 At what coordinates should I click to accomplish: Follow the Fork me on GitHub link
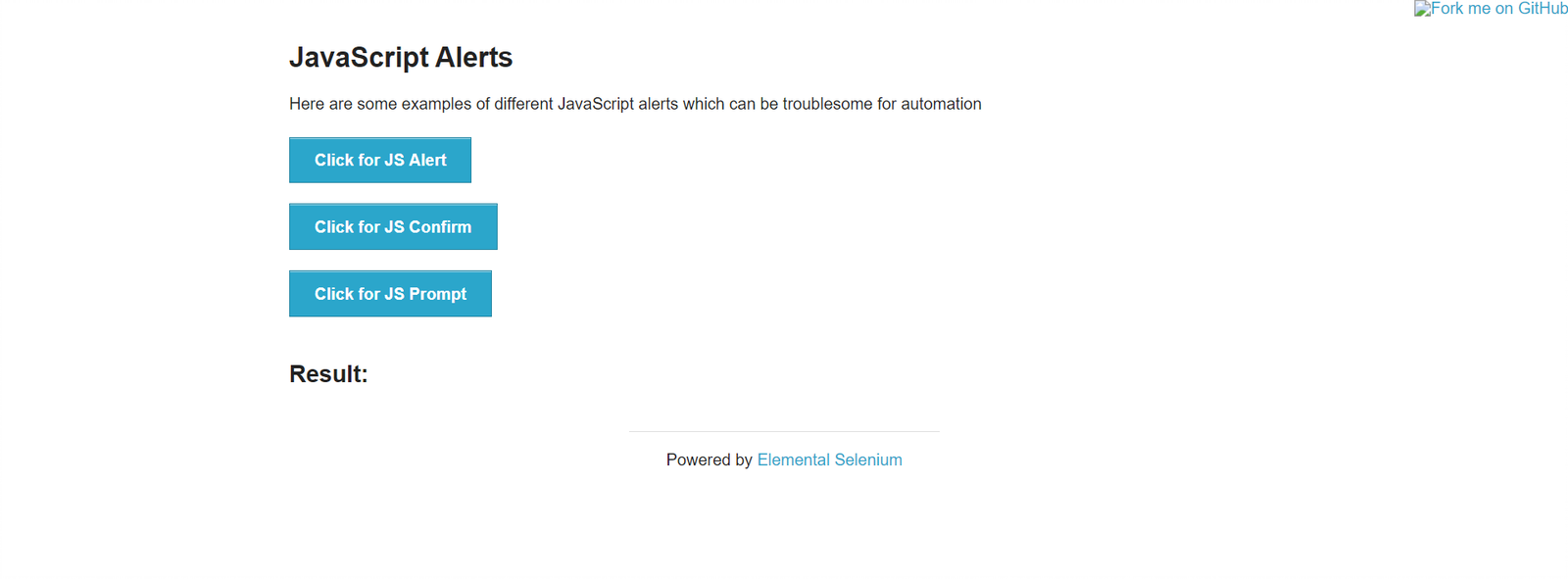point(1498,9)
